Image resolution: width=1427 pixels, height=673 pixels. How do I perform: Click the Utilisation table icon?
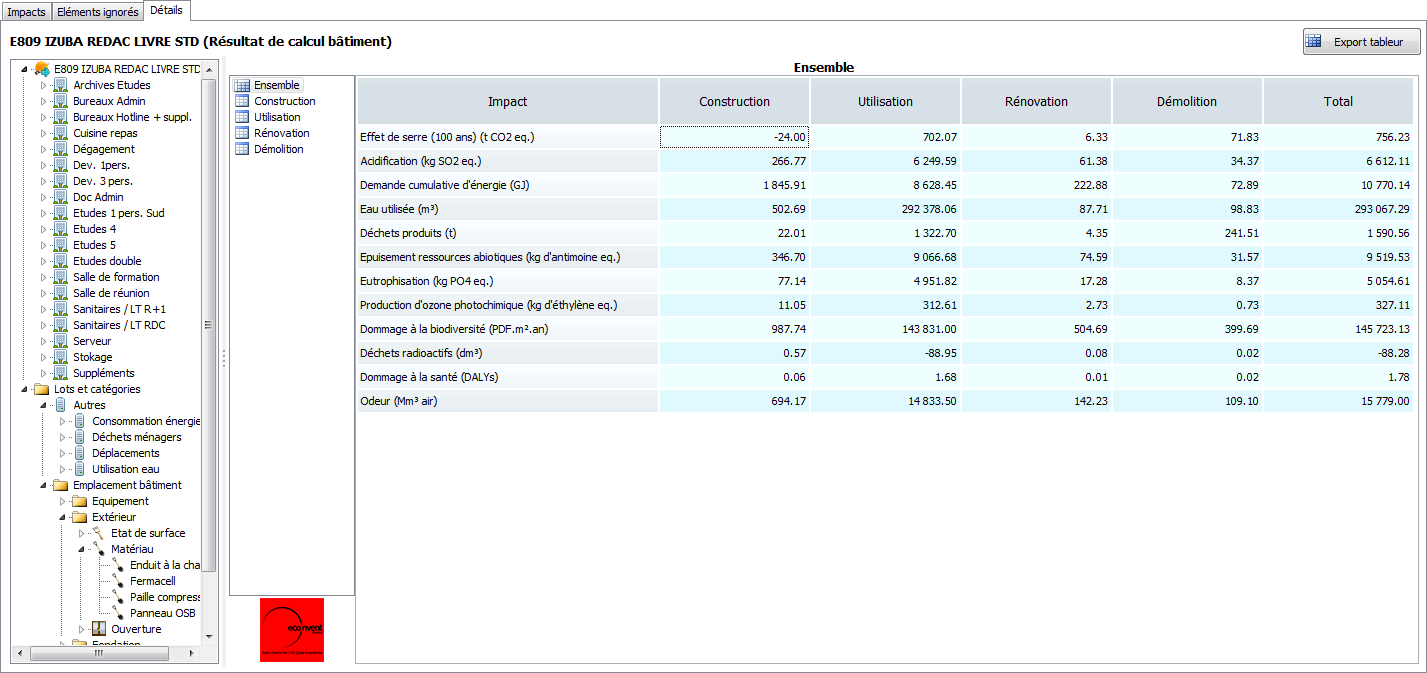(242, 117)
